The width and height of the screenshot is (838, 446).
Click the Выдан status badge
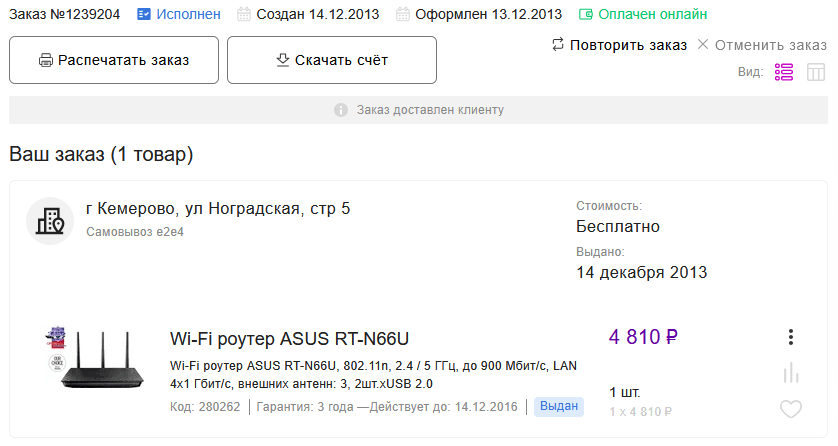click(559, 406)
